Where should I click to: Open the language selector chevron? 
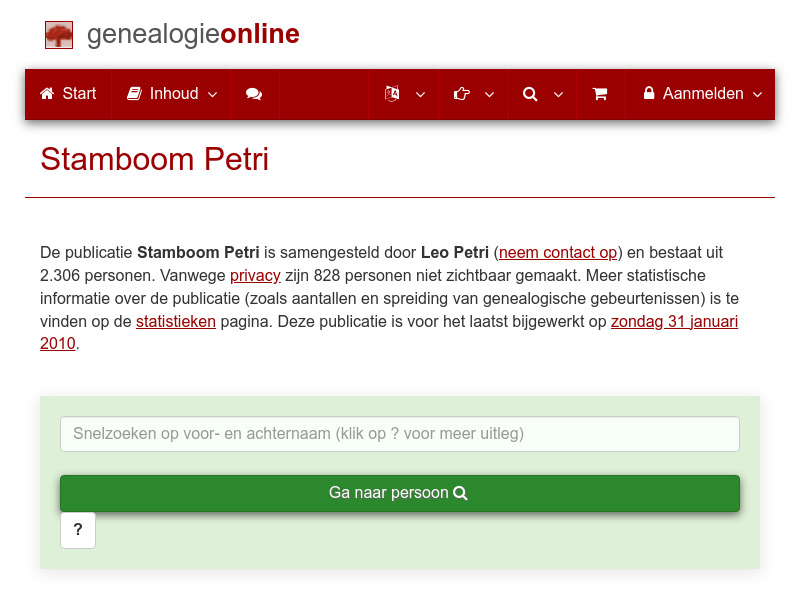point(420,94)
